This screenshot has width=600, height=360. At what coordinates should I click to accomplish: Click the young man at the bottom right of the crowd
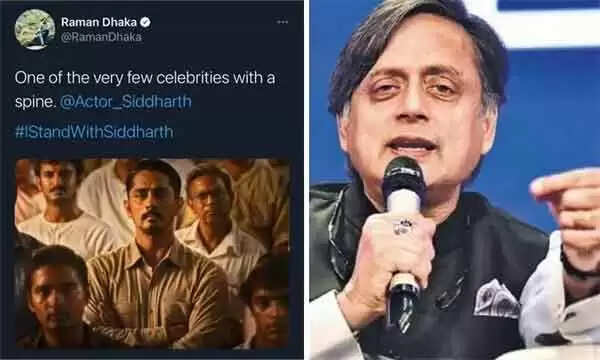[266, 302]
